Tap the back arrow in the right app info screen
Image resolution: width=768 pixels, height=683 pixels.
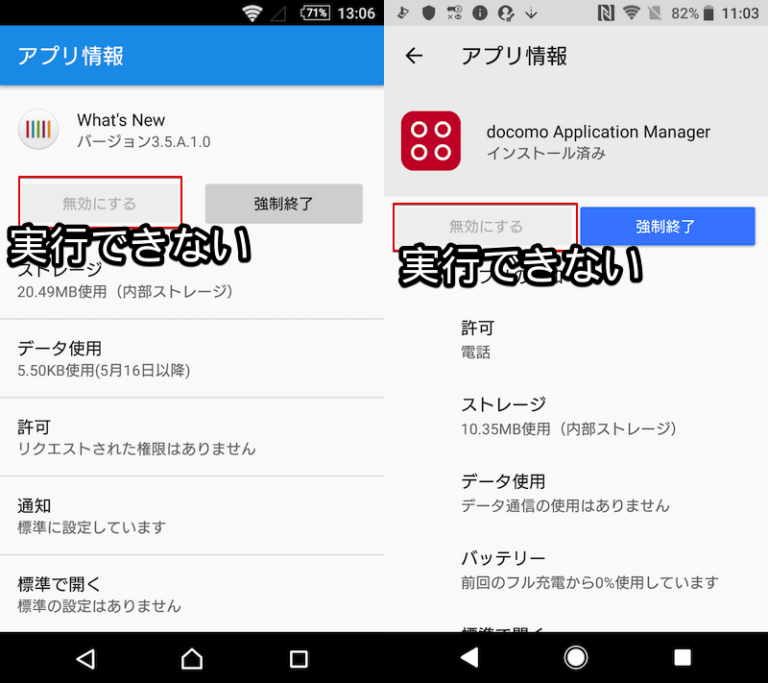pyautogui.click(x=414, y=56)
